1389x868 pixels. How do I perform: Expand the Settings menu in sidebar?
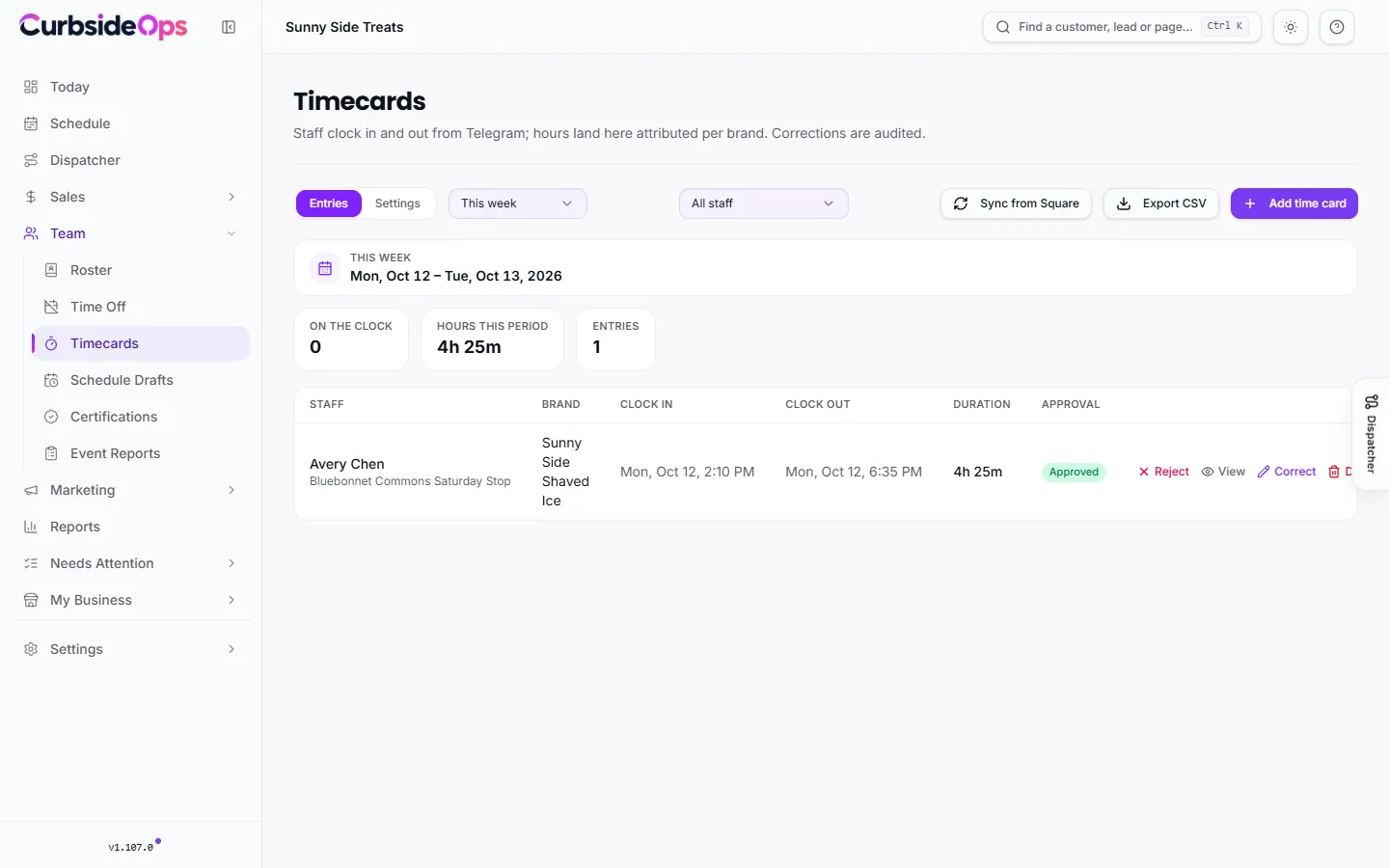click(130, 649)
